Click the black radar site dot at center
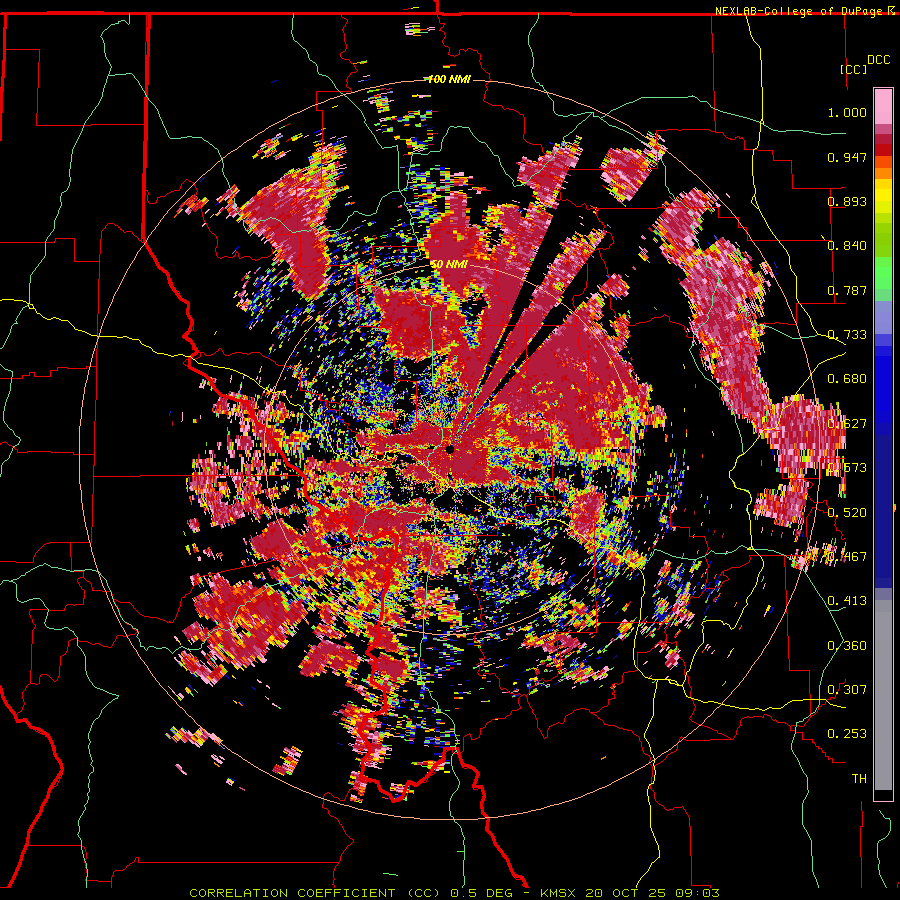The width and height of the screenshot is (900, 900). 450,449
